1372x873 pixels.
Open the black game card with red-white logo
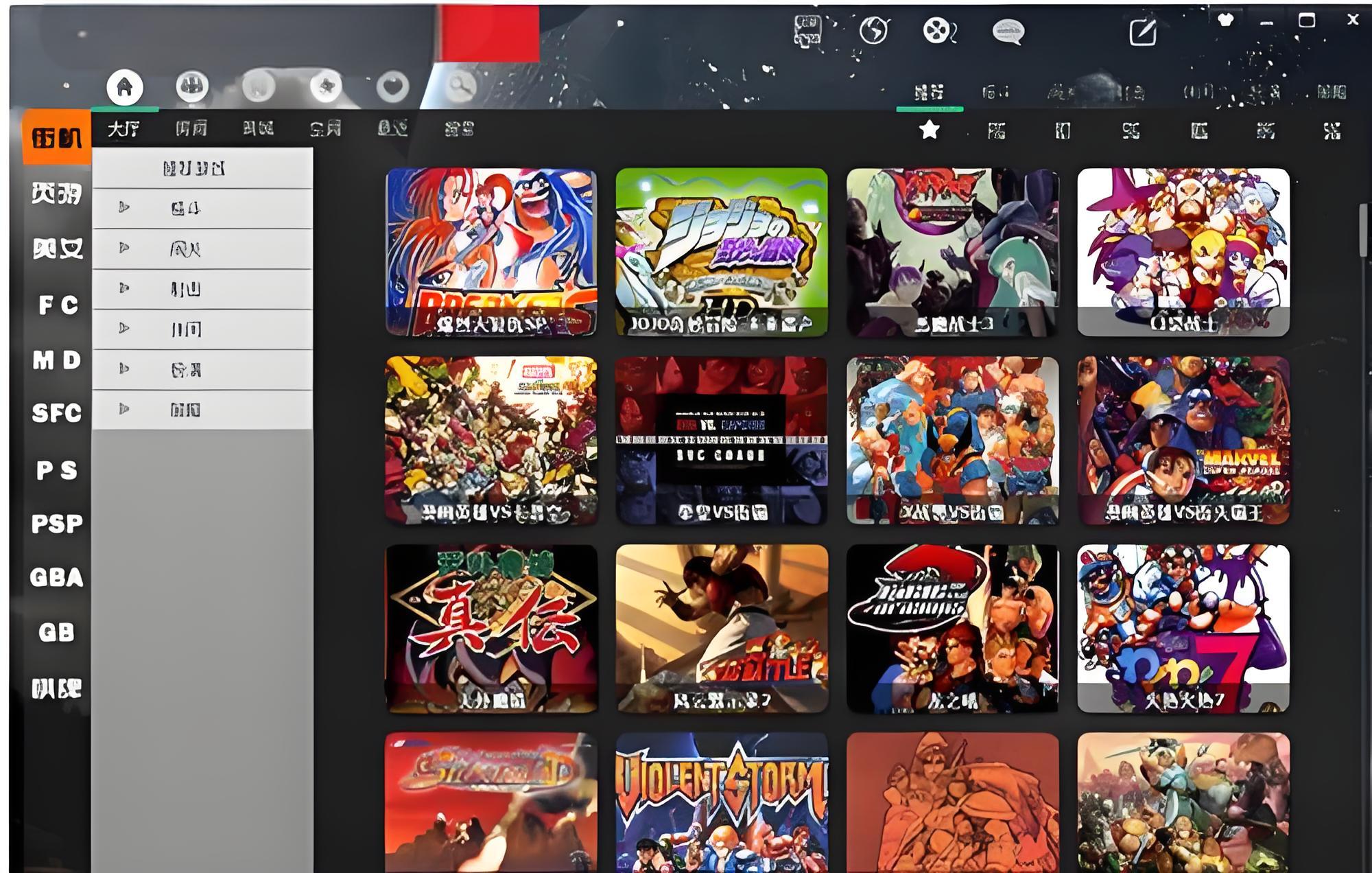(953, 629)
